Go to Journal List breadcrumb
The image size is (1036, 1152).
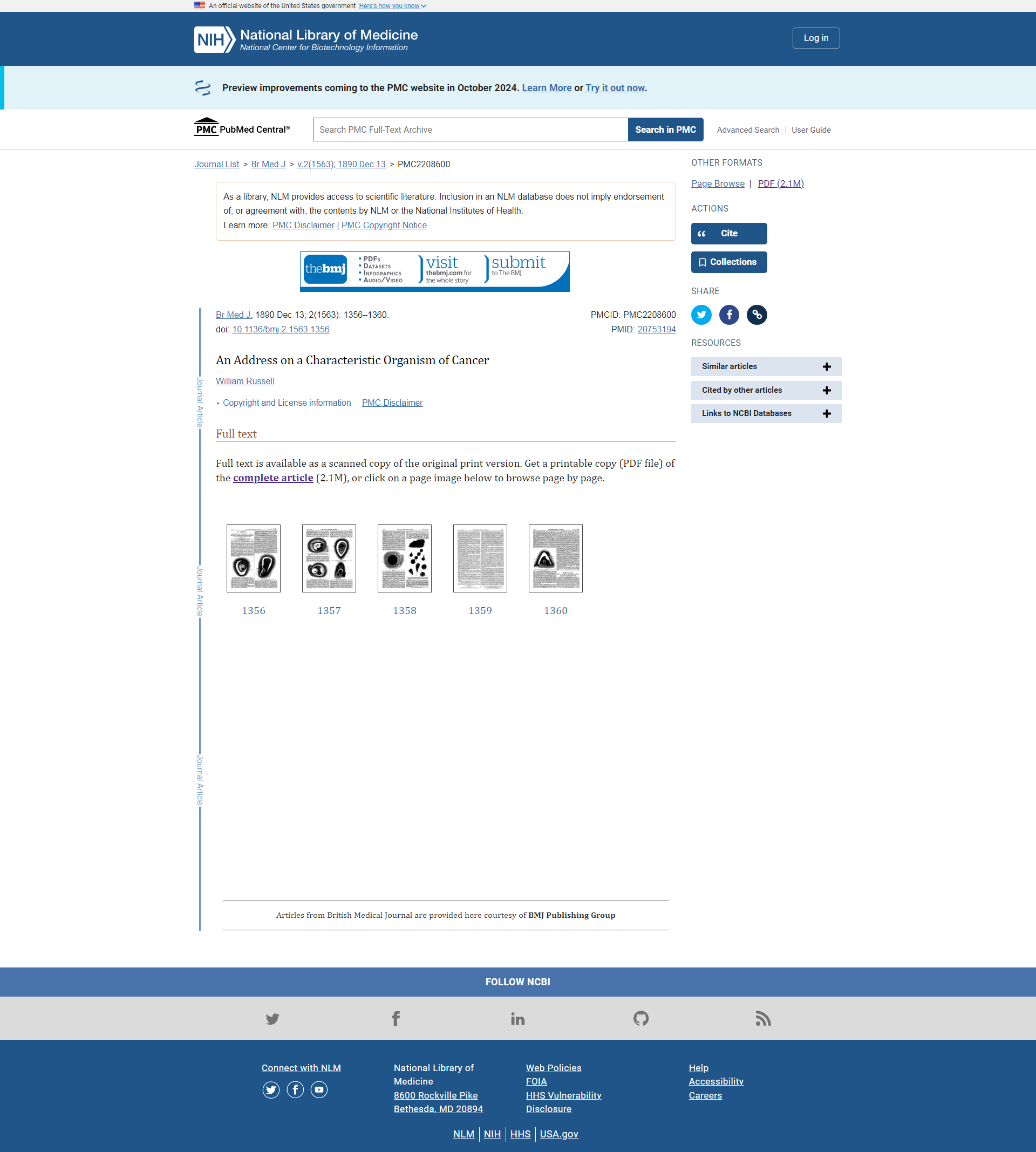click(x=216, y=165)
